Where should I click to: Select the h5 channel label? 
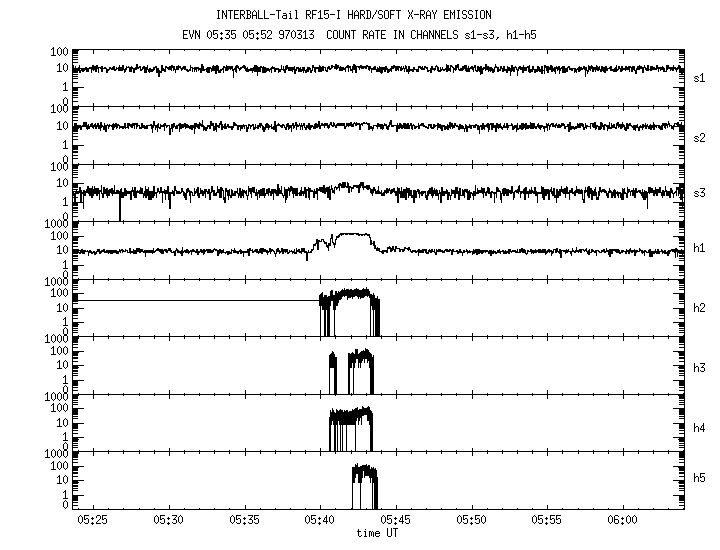point(700,478)
